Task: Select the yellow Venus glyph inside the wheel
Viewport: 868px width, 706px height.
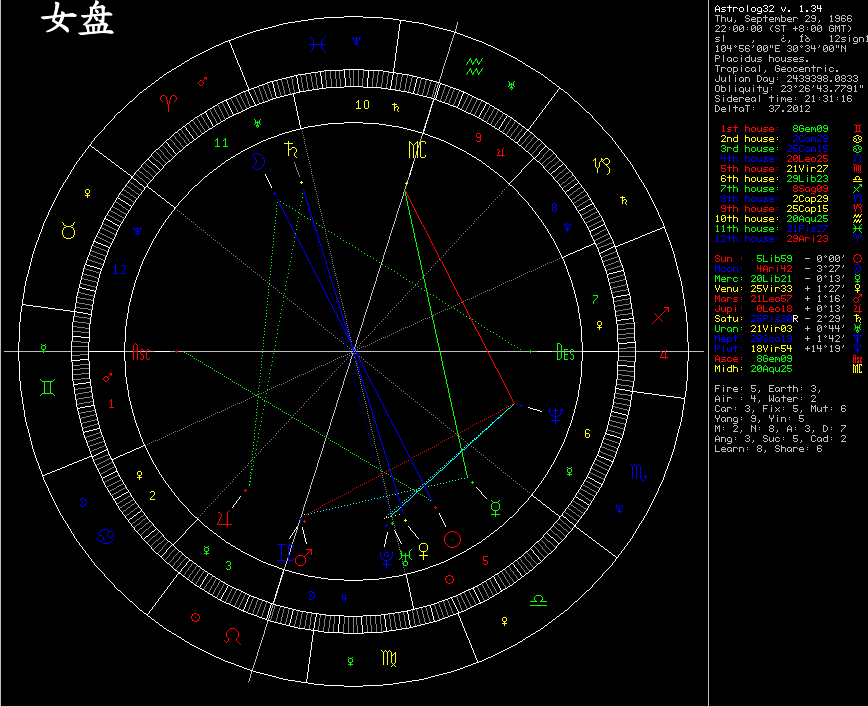Action: coord(424,549)
